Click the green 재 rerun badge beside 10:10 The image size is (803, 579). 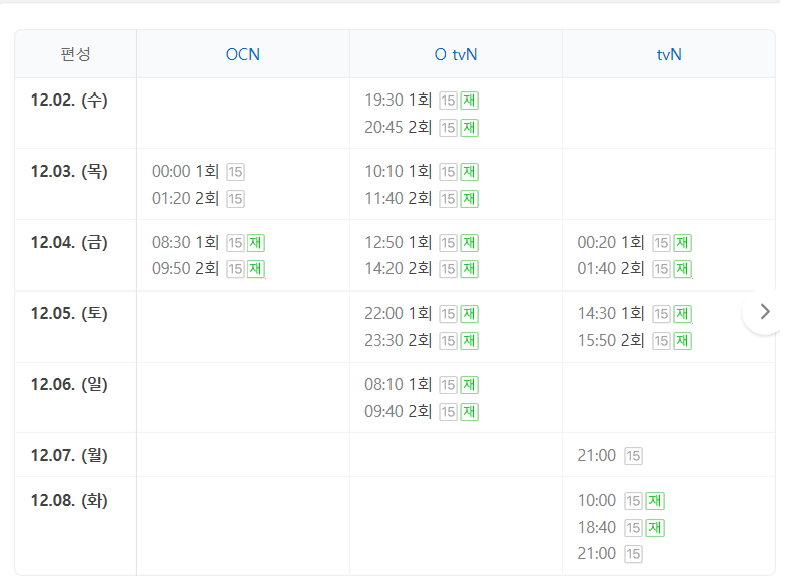[x=469, y=172]
